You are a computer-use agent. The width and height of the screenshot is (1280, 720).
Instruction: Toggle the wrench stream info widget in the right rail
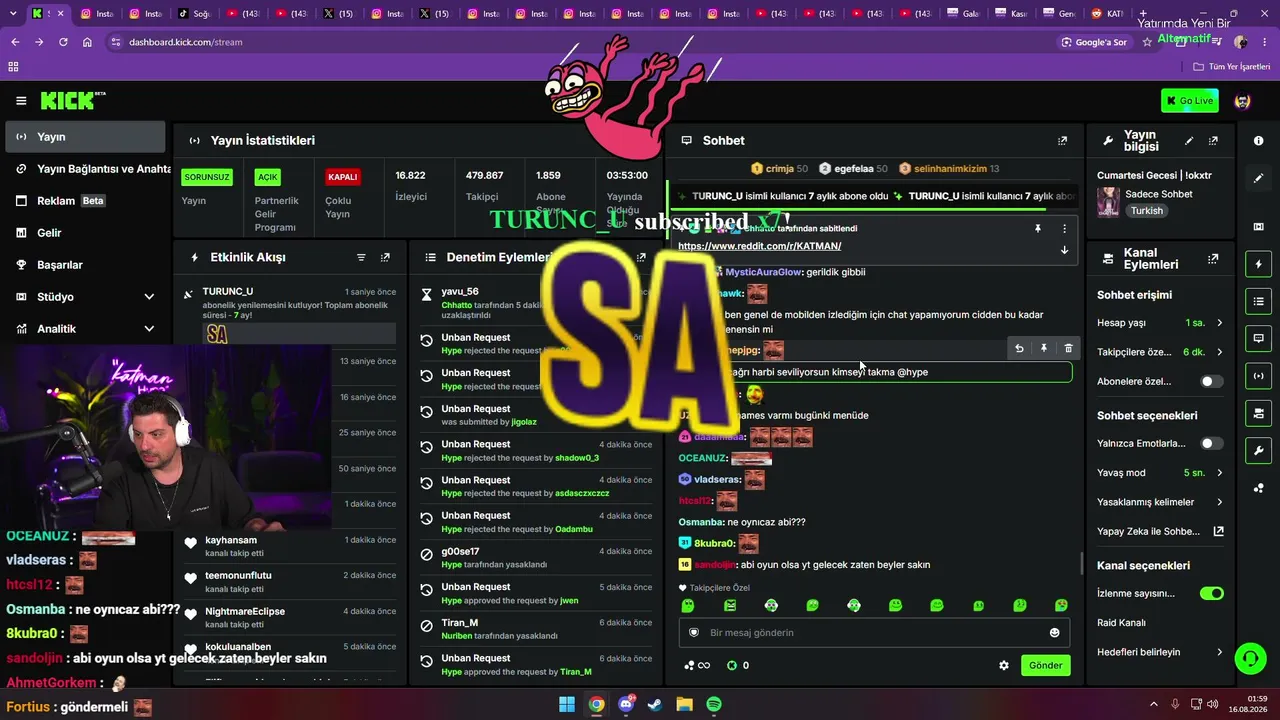click(x=1258, y=450)
